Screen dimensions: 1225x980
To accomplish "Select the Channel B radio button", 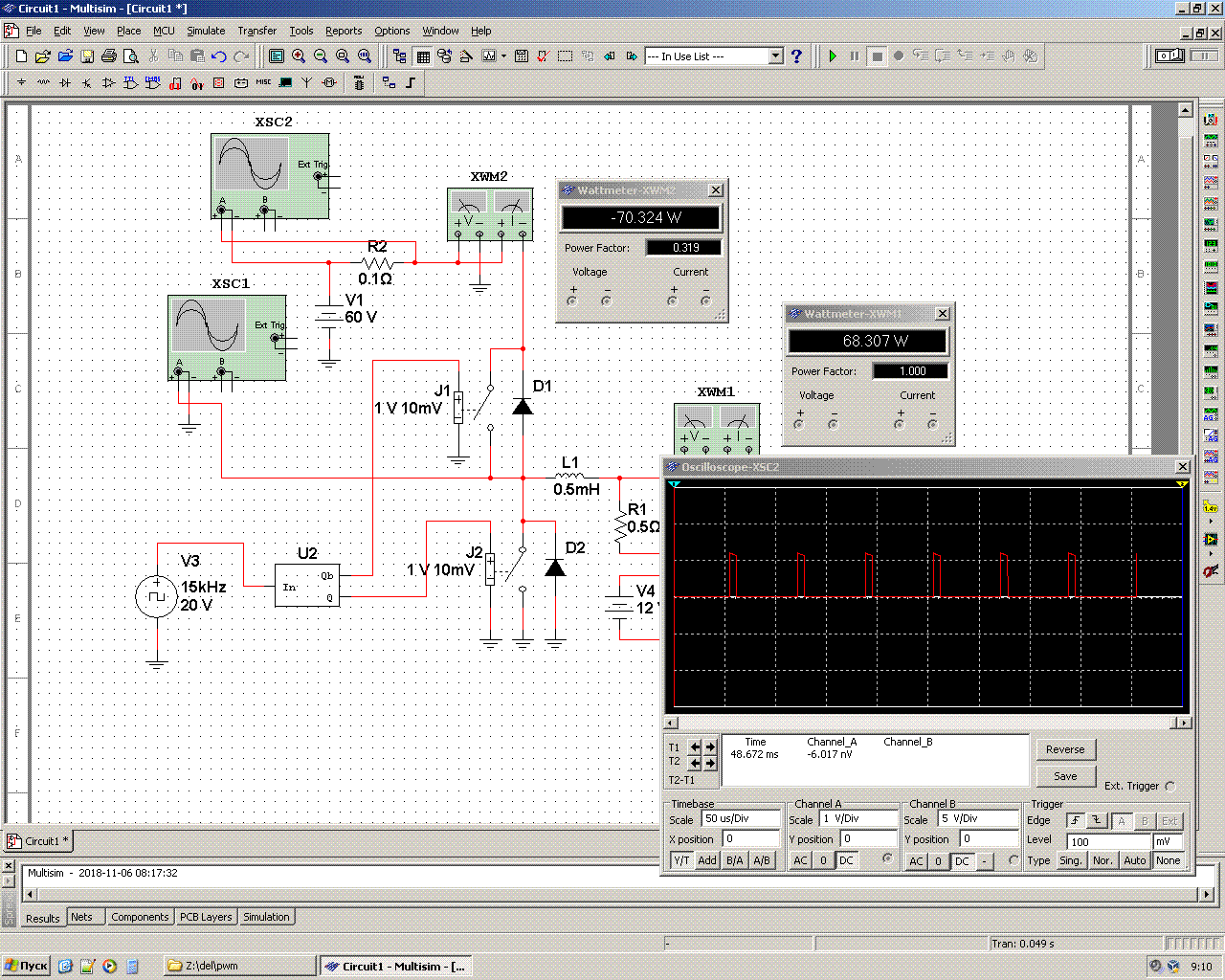I will point(1013,860).
